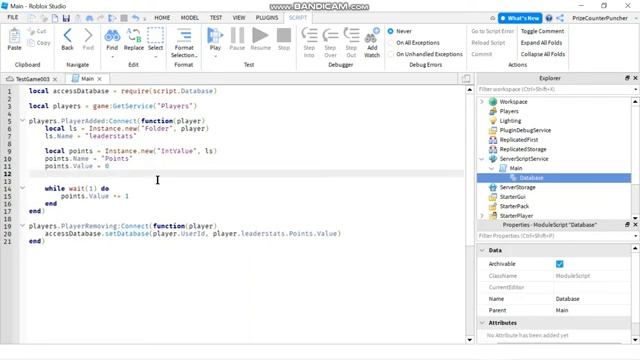This screenshot has height=360, width=640.
Task: Click the share icon near What's New
Action: 560,18
